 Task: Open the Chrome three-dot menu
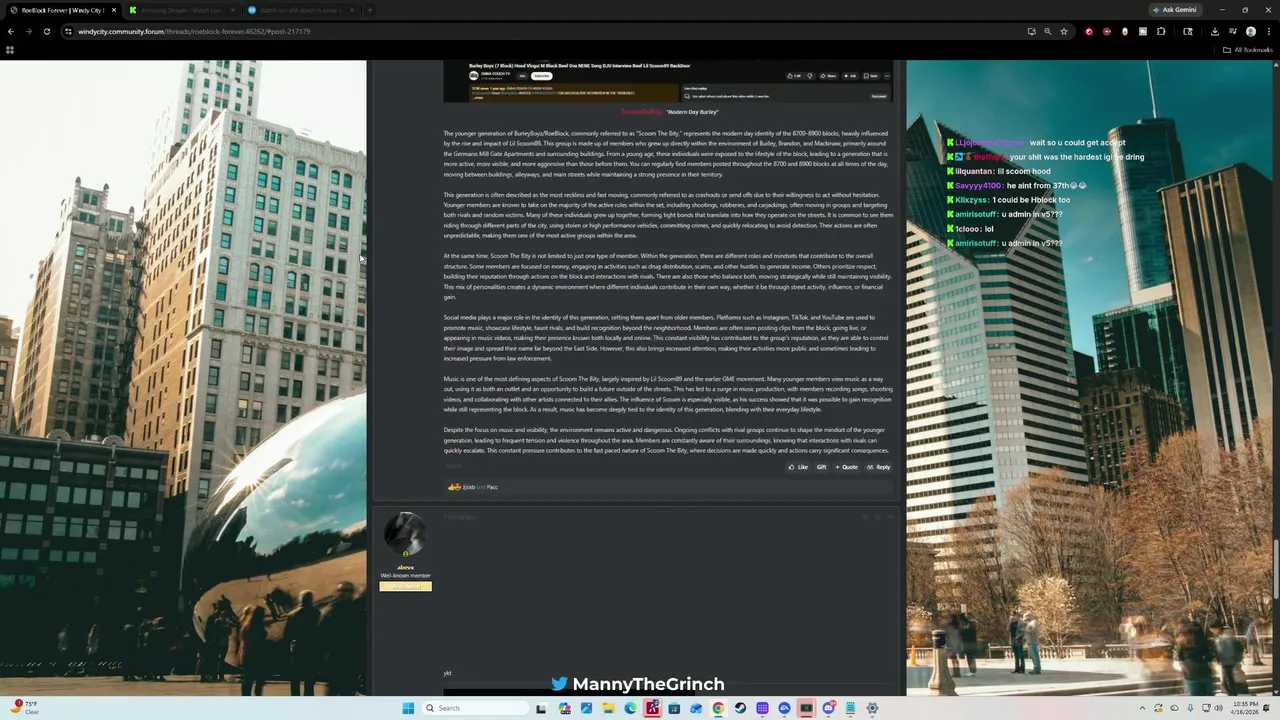[x=1268, y=31]
